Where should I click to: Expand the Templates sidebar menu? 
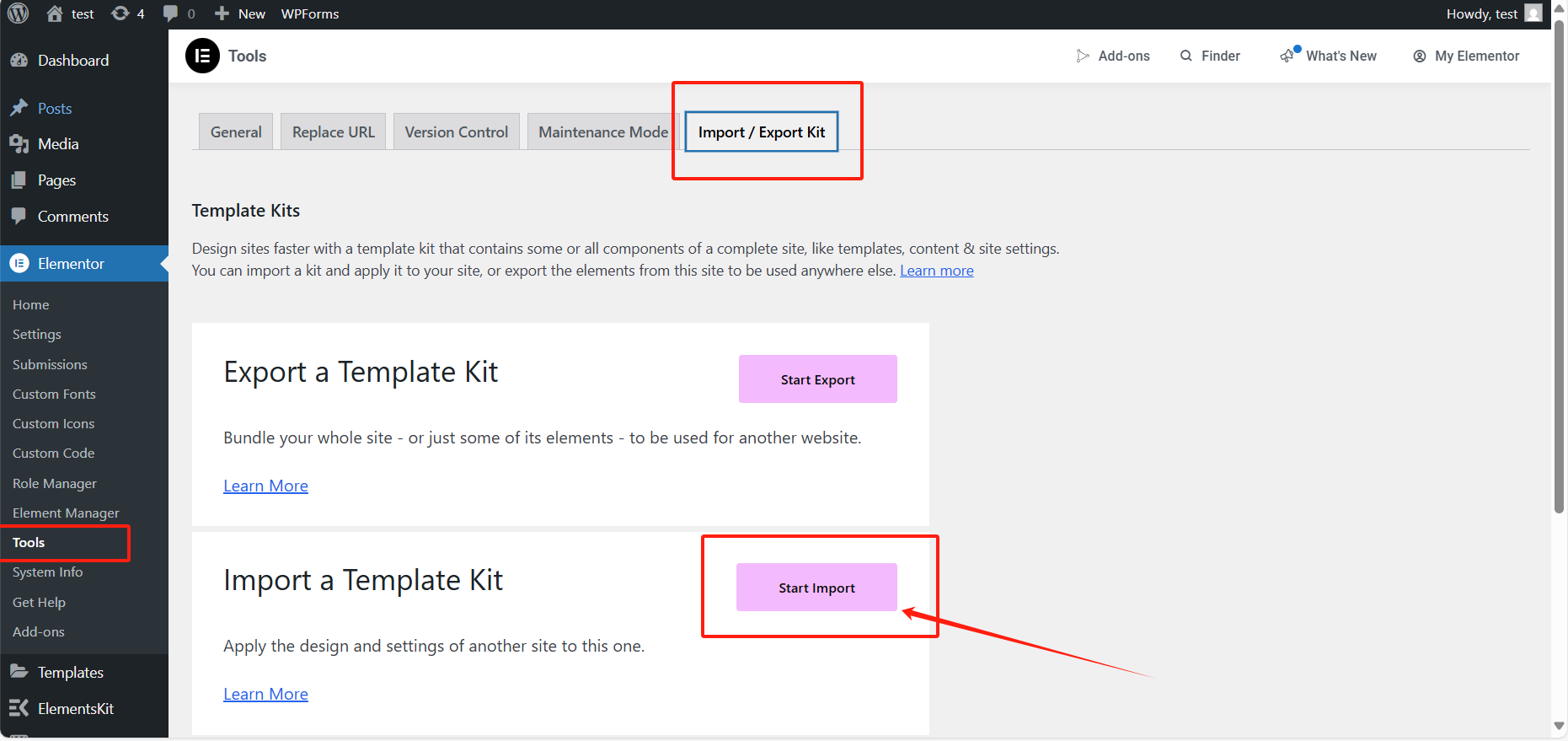tap(70, 672)
